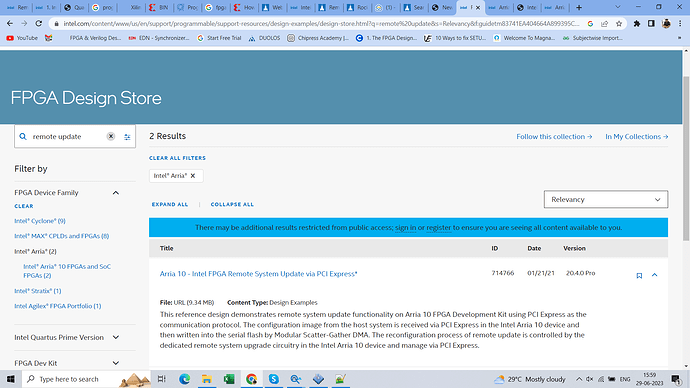This screenshot has height=388, width=690.
Task: Open the Relevancy sort dropdown
Action: pyautogui.click(x=606, y=199)
